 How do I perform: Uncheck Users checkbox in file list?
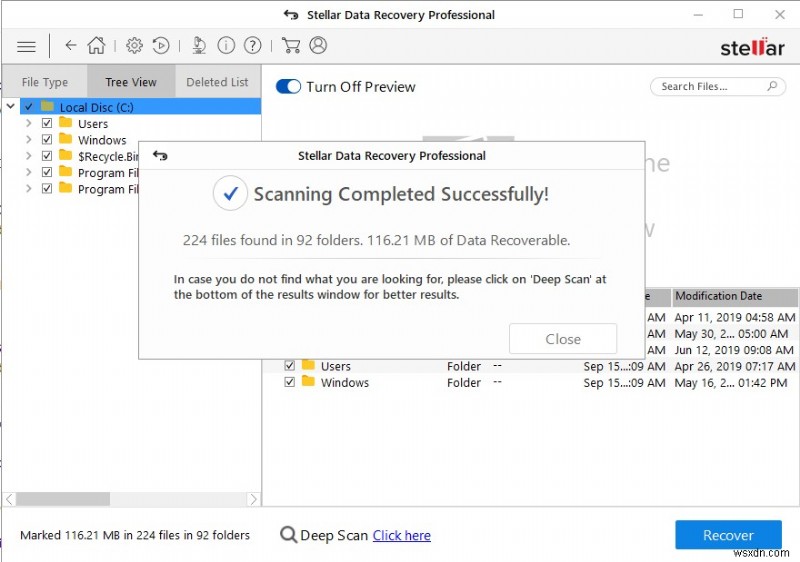coord(289,366)
